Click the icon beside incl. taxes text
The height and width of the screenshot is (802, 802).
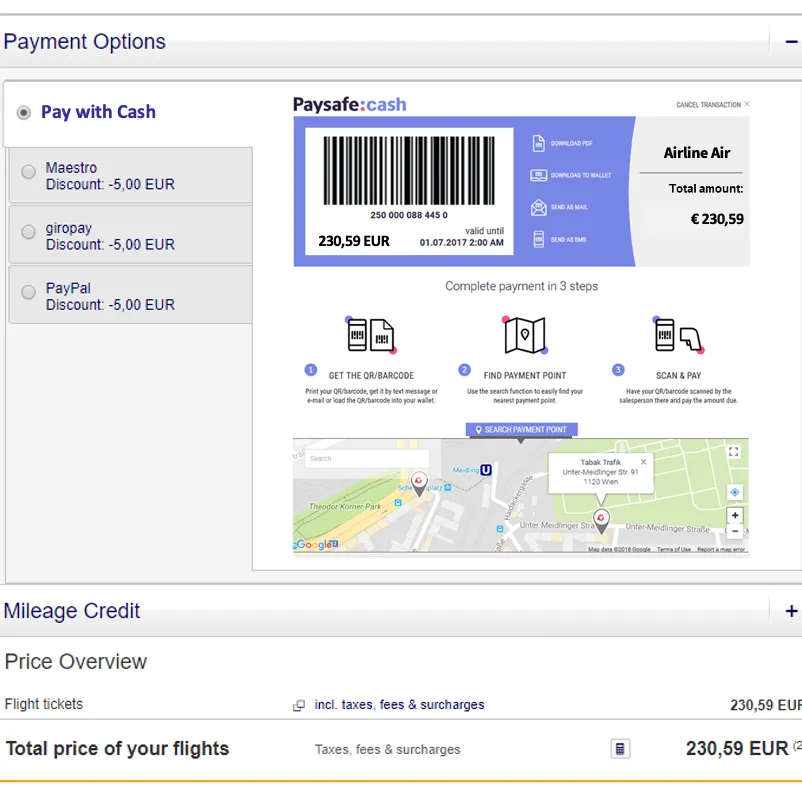[297, 705]
